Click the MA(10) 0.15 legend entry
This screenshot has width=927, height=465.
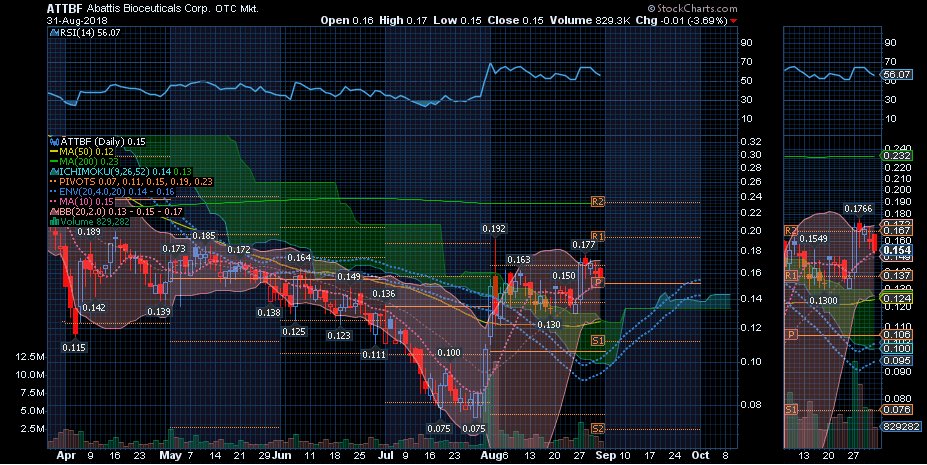[86, 202]
